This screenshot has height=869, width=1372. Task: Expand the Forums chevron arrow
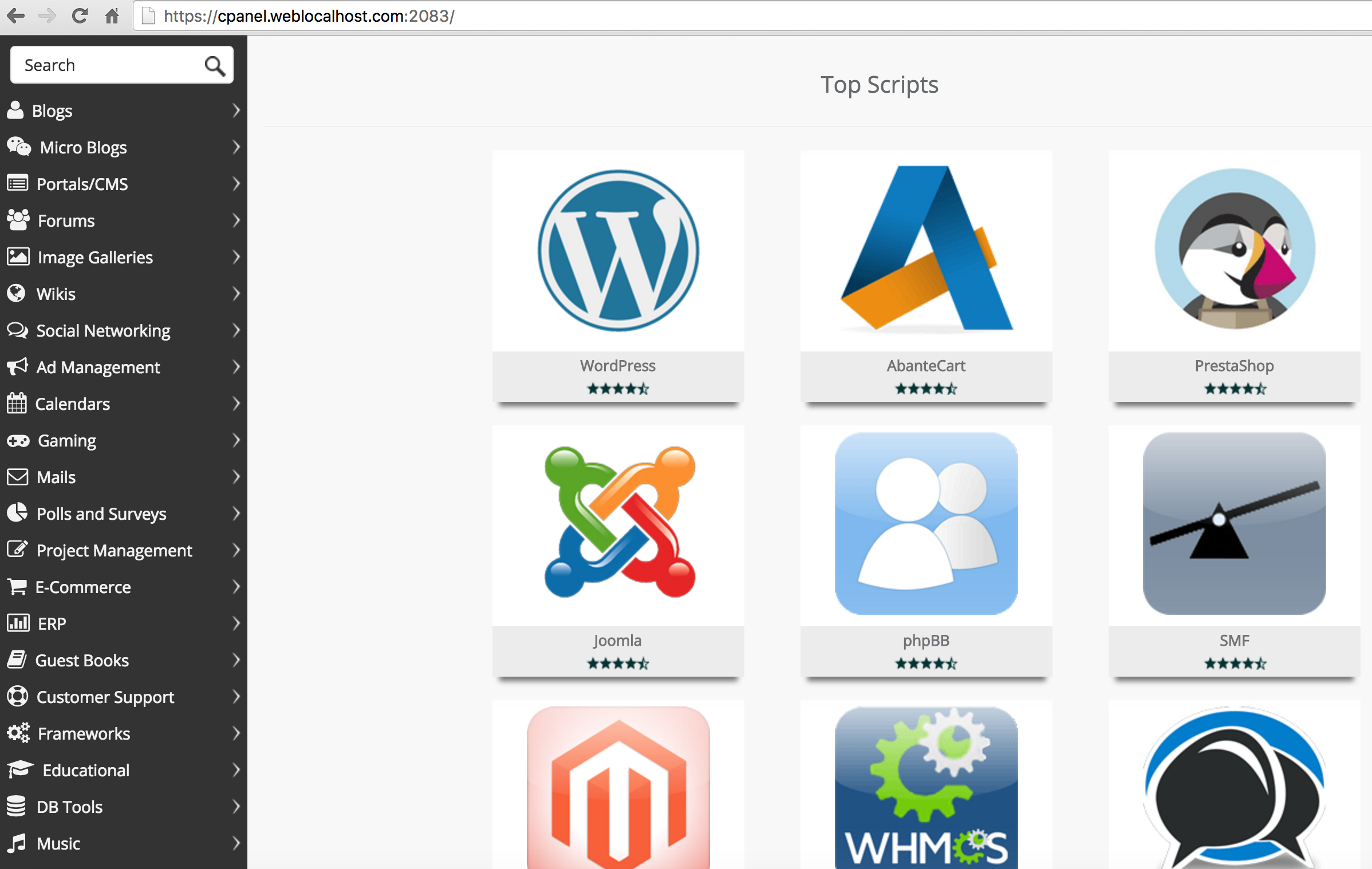tap(236, 220)
